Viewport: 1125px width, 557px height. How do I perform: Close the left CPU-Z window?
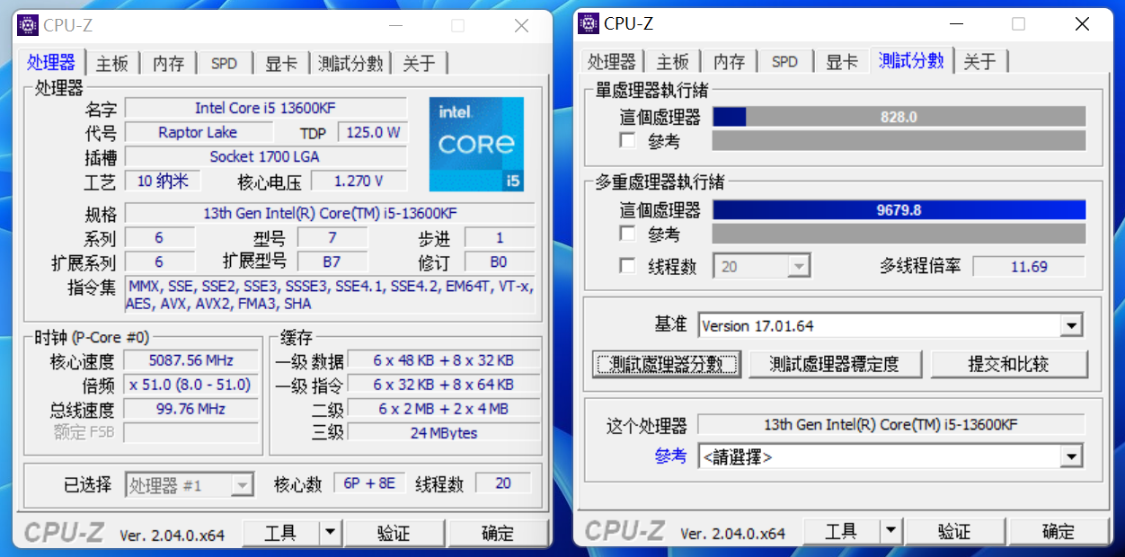pyautogui.click(x=522, y=26)
